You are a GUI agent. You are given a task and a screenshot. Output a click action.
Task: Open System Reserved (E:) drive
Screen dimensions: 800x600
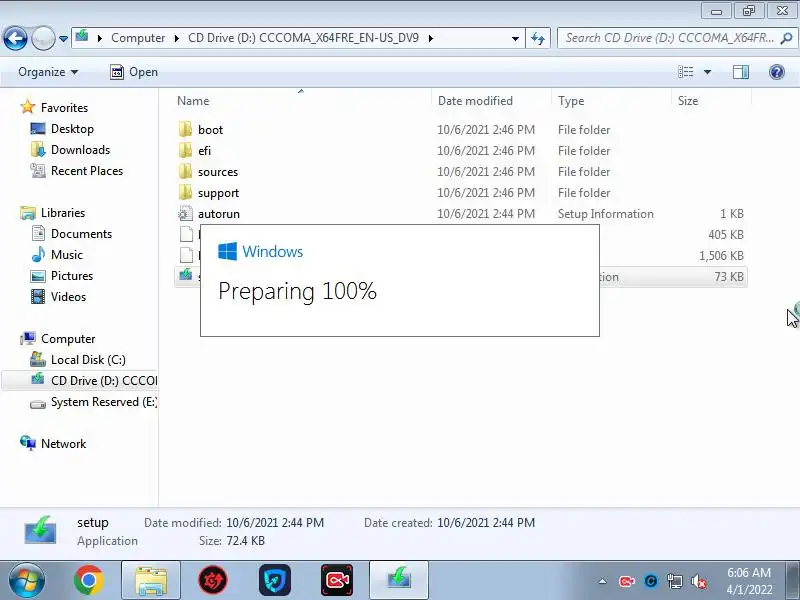(104, 402)
